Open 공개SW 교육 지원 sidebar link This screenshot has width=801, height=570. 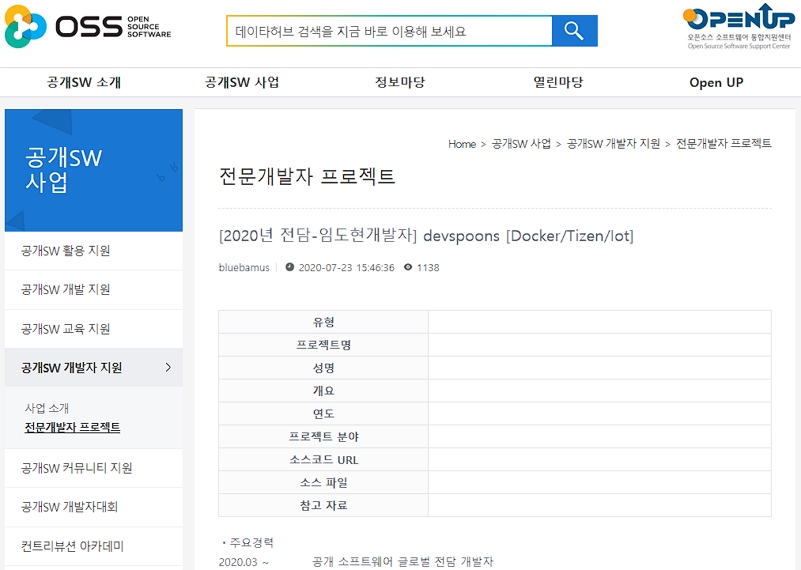[66, 329]
